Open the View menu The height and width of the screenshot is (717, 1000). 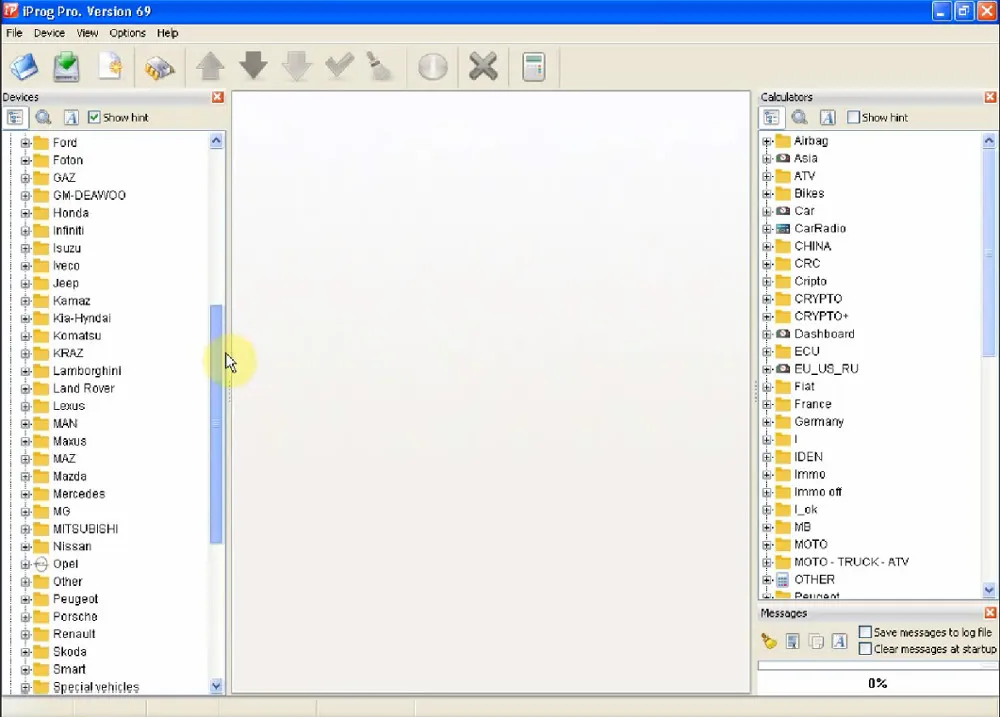point(87,33)
